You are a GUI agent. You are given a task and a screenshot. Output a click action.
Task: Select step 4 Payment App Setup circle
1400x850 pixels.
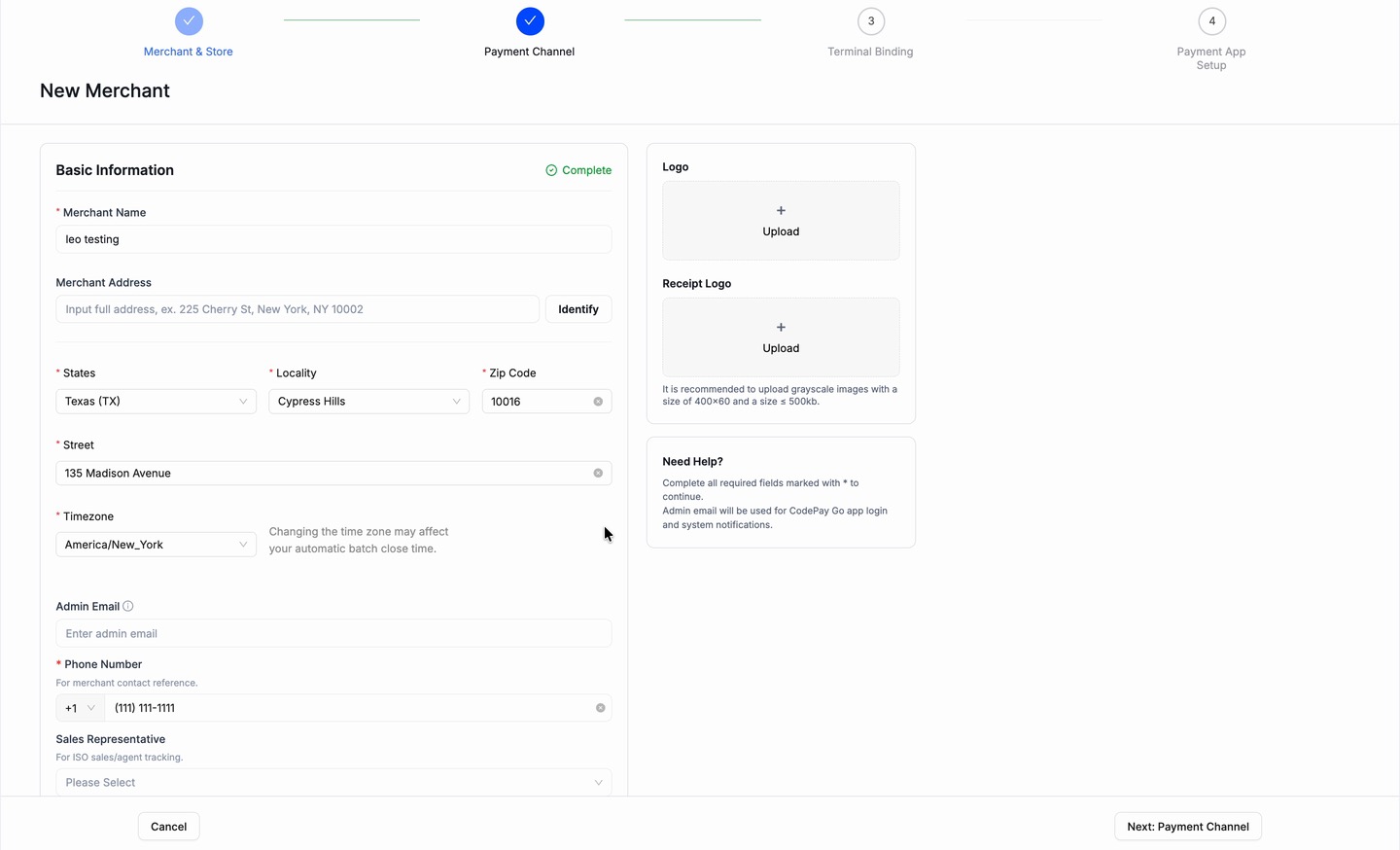pos(1211,20)
